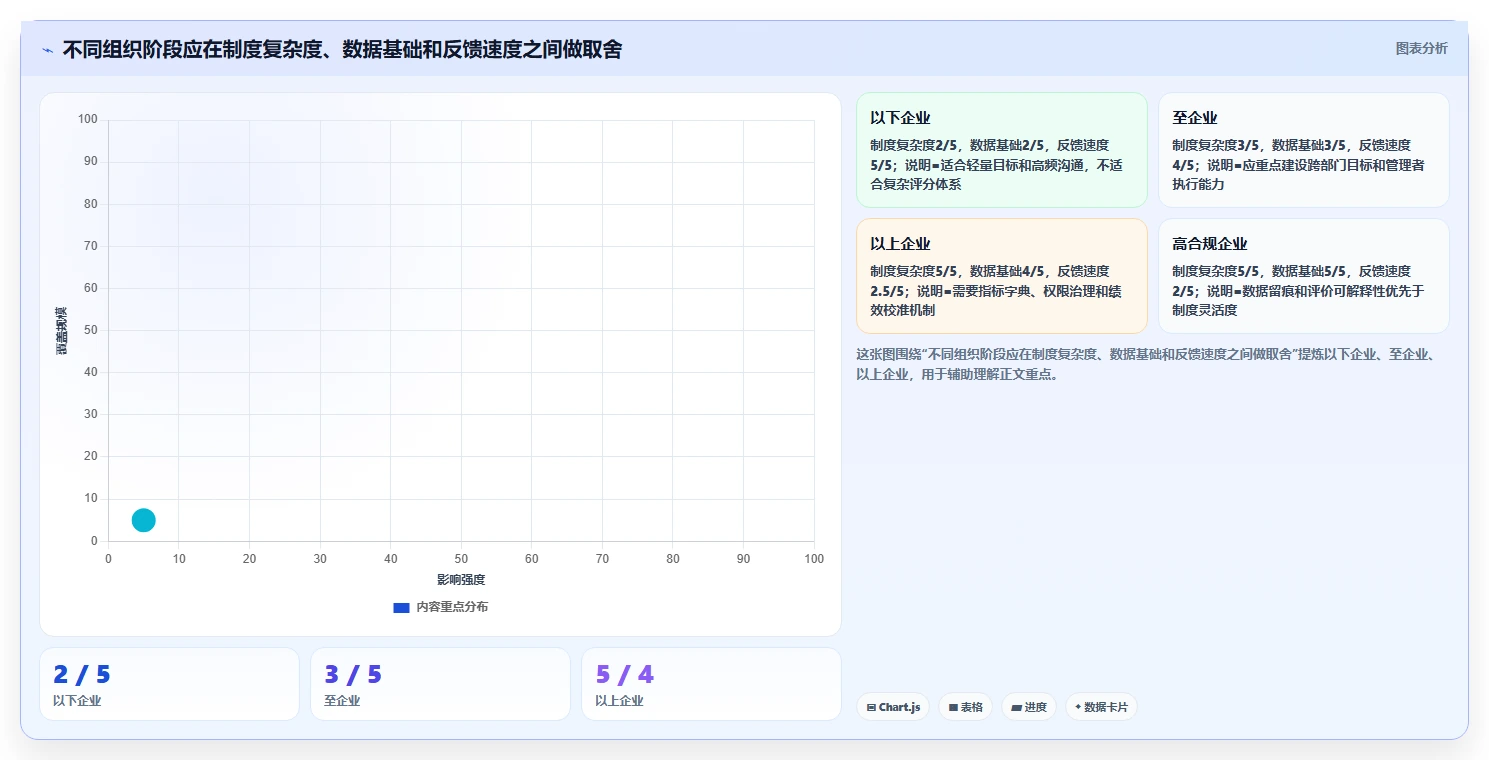Click the 3 / 5 至企业 stat card
1489x760 pixels.
coord(440,684)
